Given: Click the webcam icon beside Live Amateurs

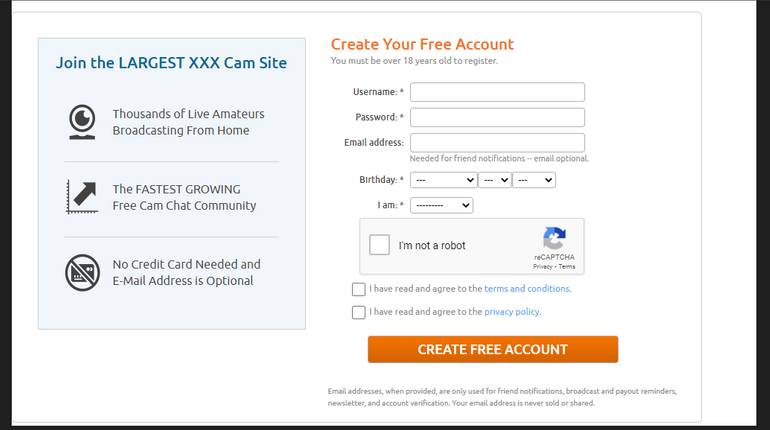Looking at the screenshot, I should 82,122.
